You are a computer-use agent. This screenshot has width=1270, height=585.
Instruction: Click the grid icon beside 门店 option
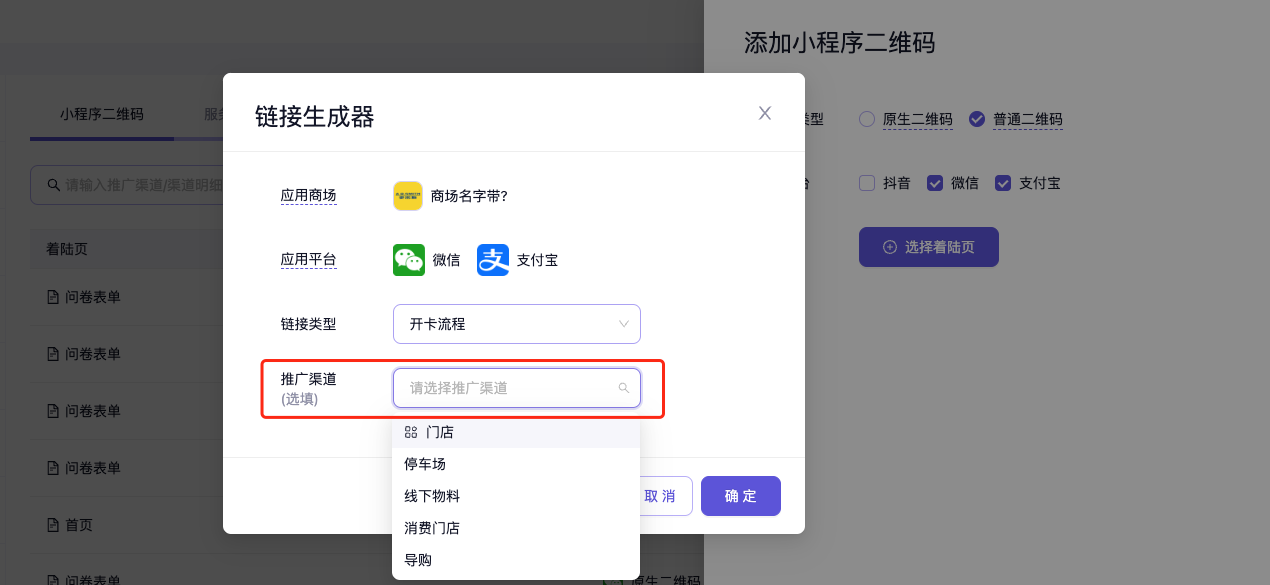[411, 432]
